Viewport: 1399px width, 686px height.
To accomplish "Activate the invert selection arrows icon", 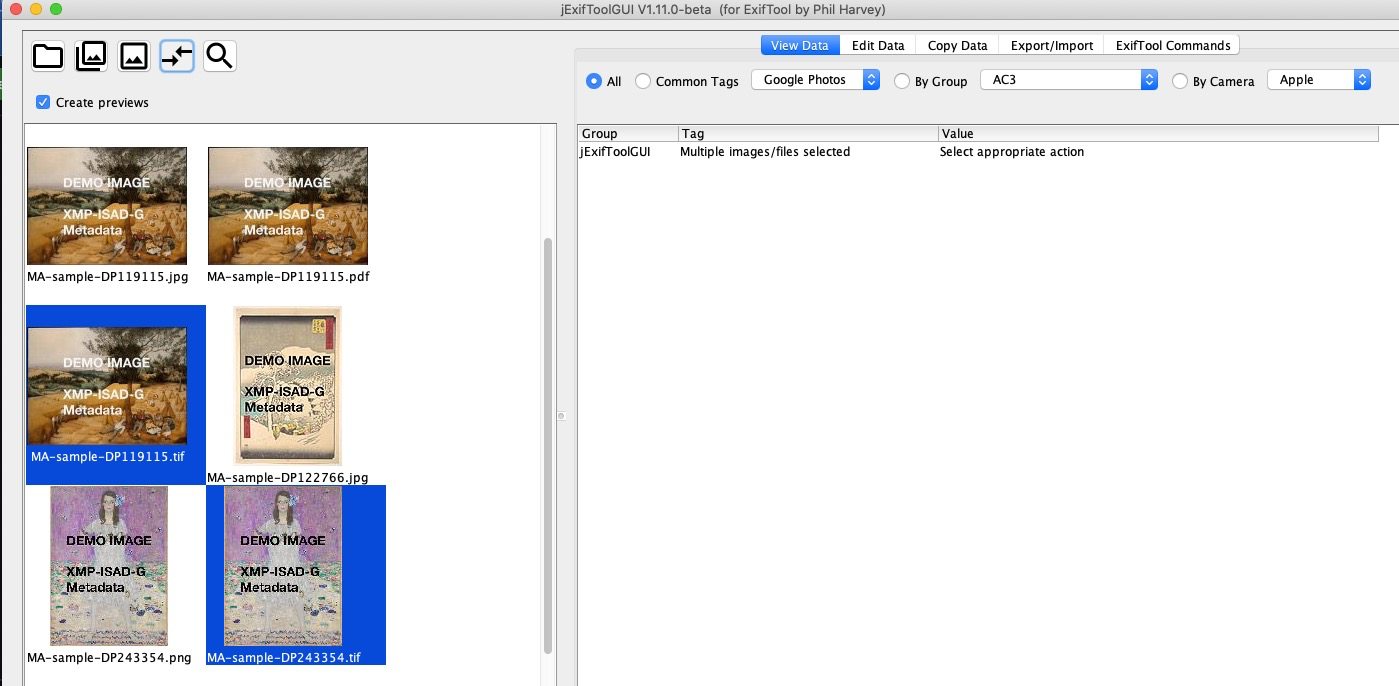I will (x=176, y=56).
